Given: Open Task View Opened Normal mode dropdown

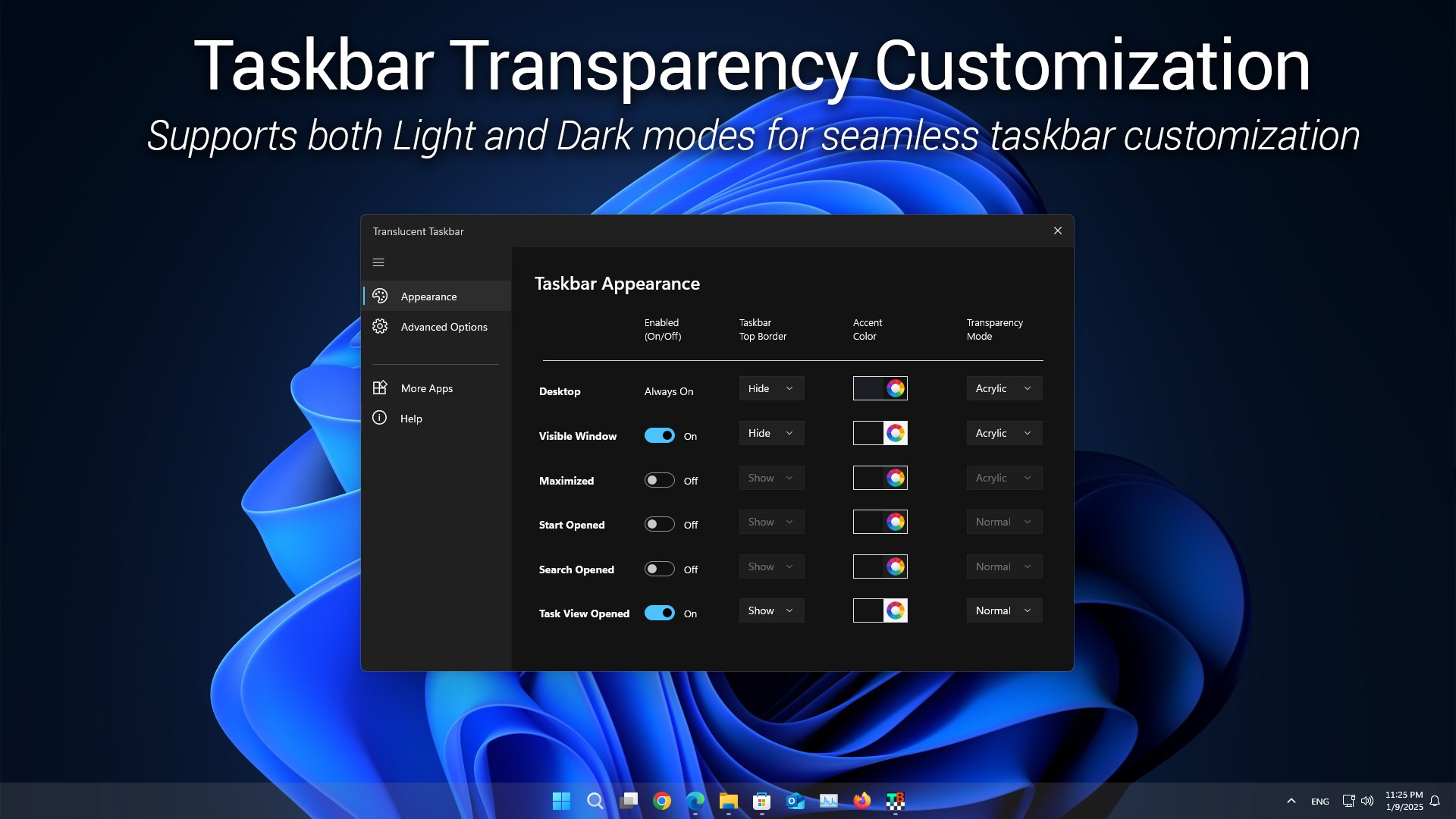Looking at the screenshot, I should point(1003,610).
